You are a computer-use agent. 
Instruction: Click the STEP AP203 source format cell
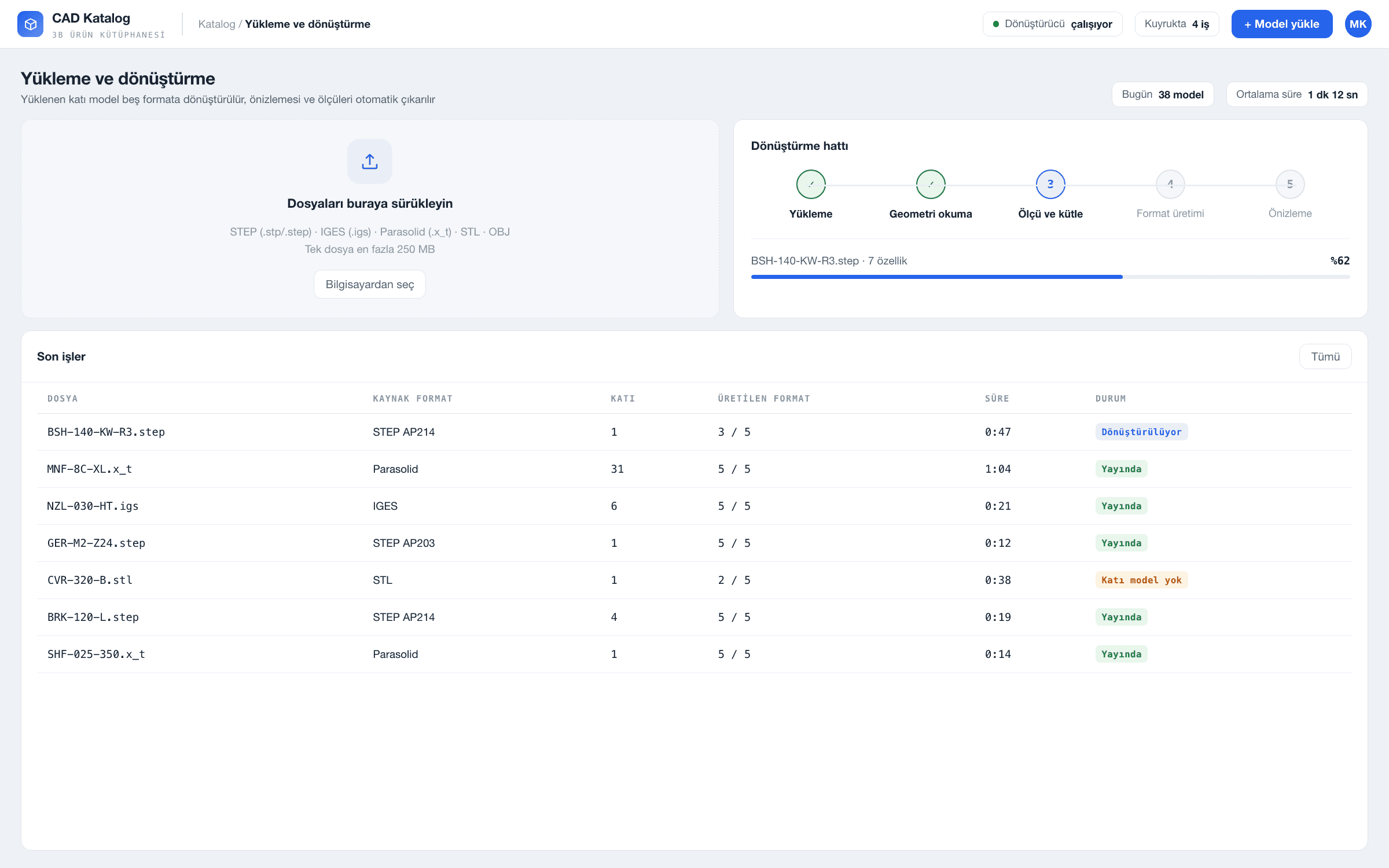pyautogui.click(x=403, y=543)
